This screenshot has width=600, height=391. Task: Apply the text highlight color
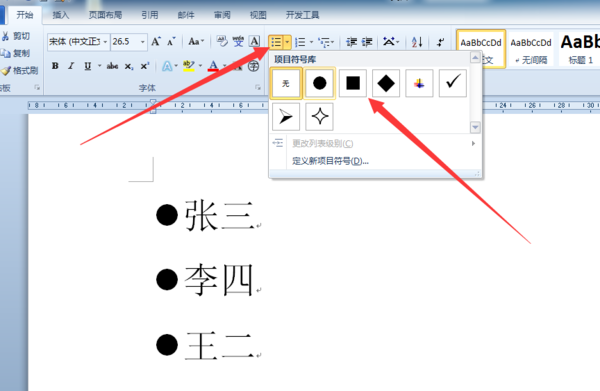(189, 66)
